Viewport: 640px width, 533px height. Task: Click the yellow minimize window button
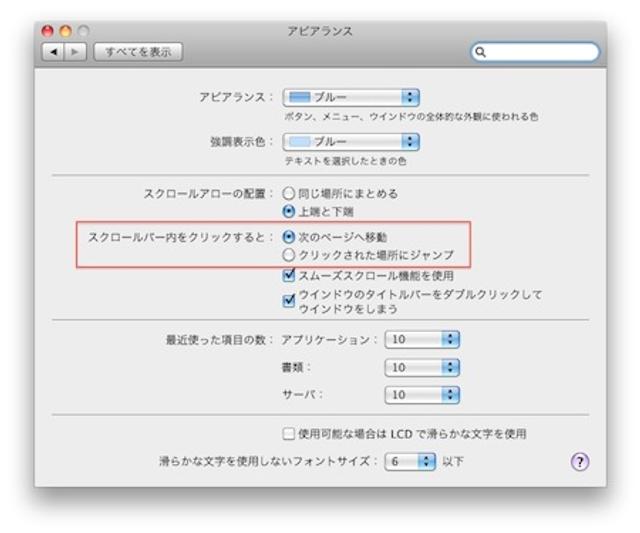click(65, 31)
